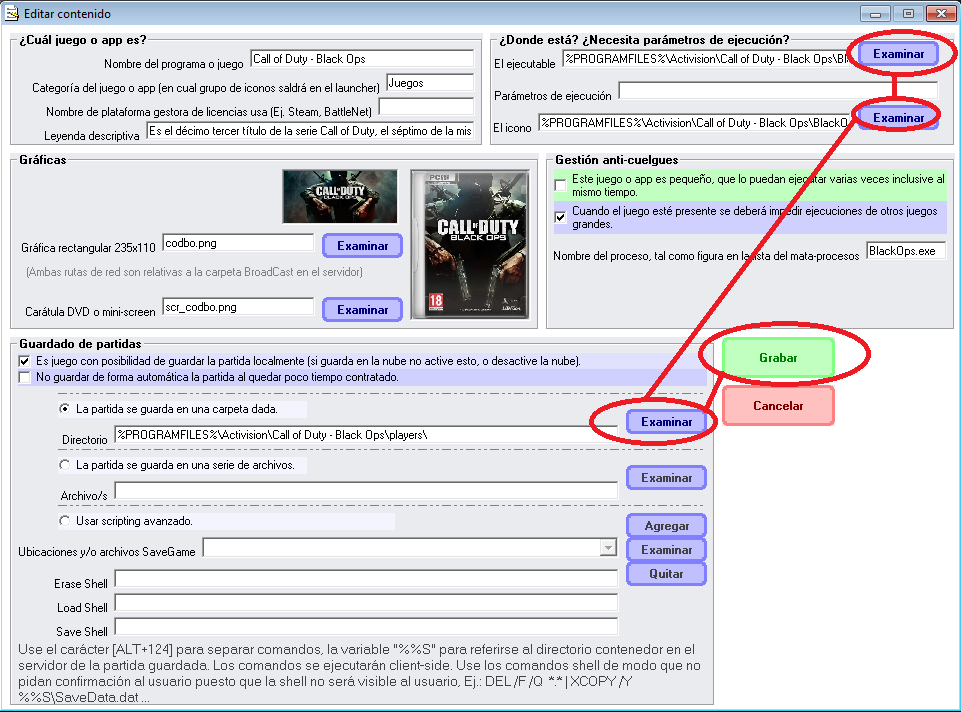Close the Editar contenido window
The width and height of the screenshot is (961, 712).
[941, 13]
